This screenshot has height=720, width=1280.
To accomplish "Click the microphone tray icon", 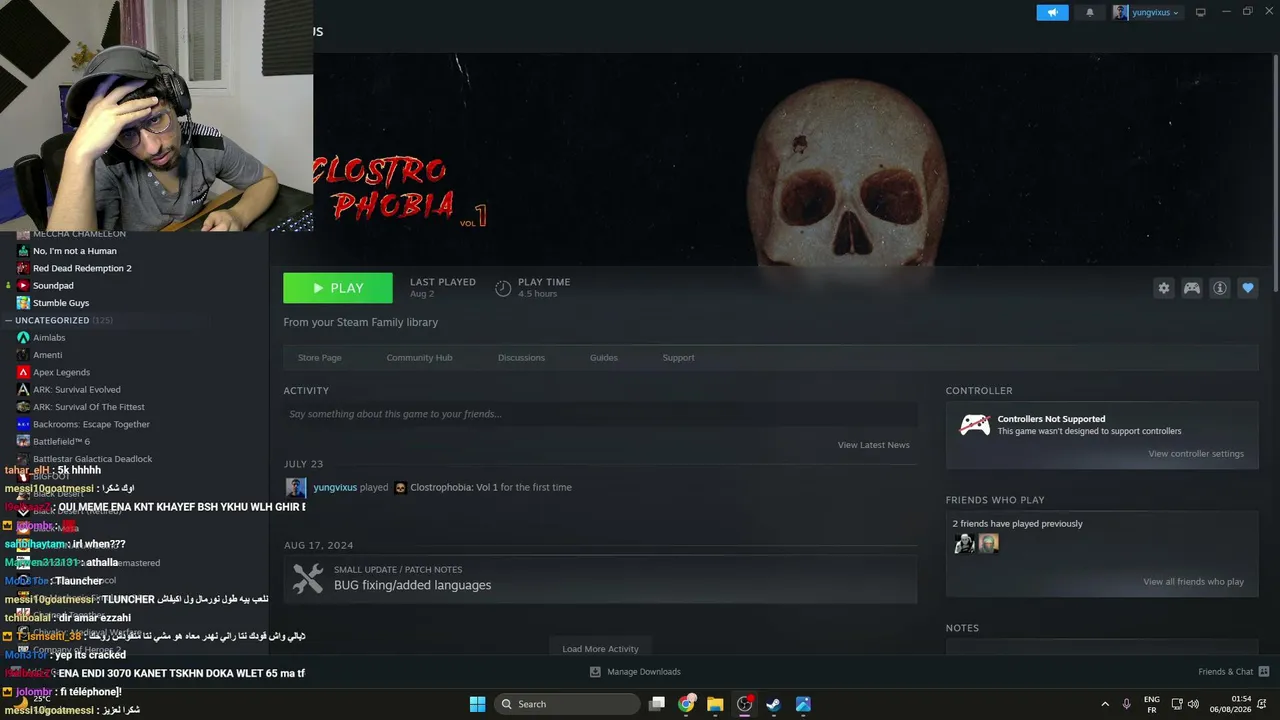I will (1126, 704).
